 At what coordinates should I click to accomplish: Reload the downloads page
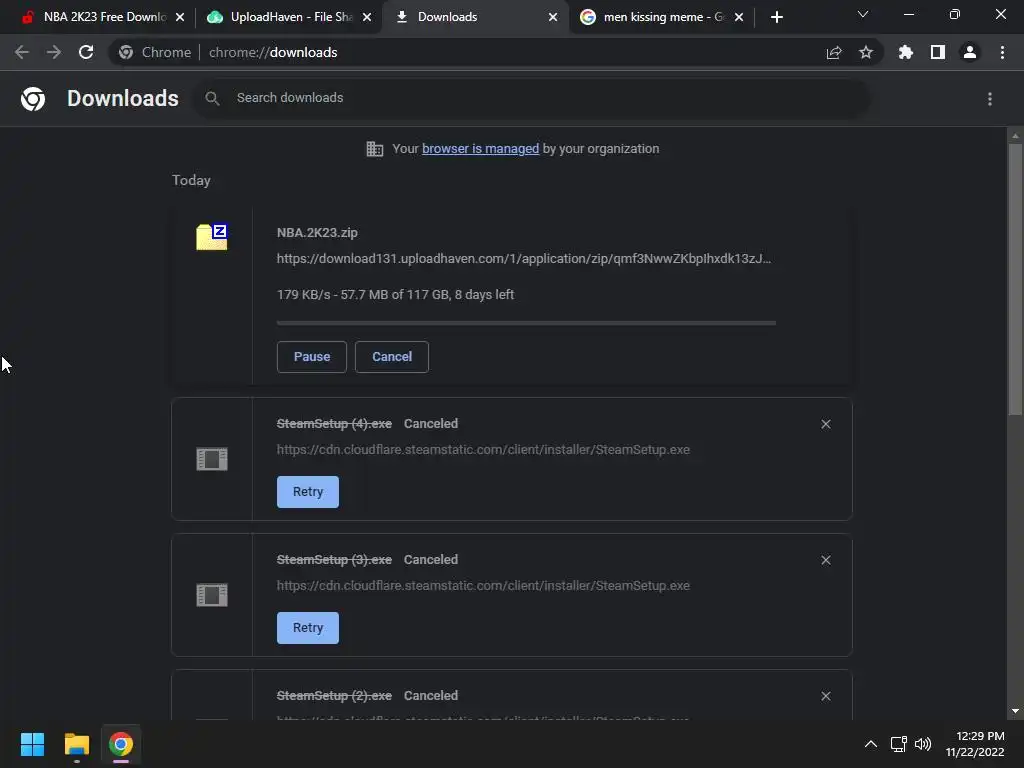[86, 52]
